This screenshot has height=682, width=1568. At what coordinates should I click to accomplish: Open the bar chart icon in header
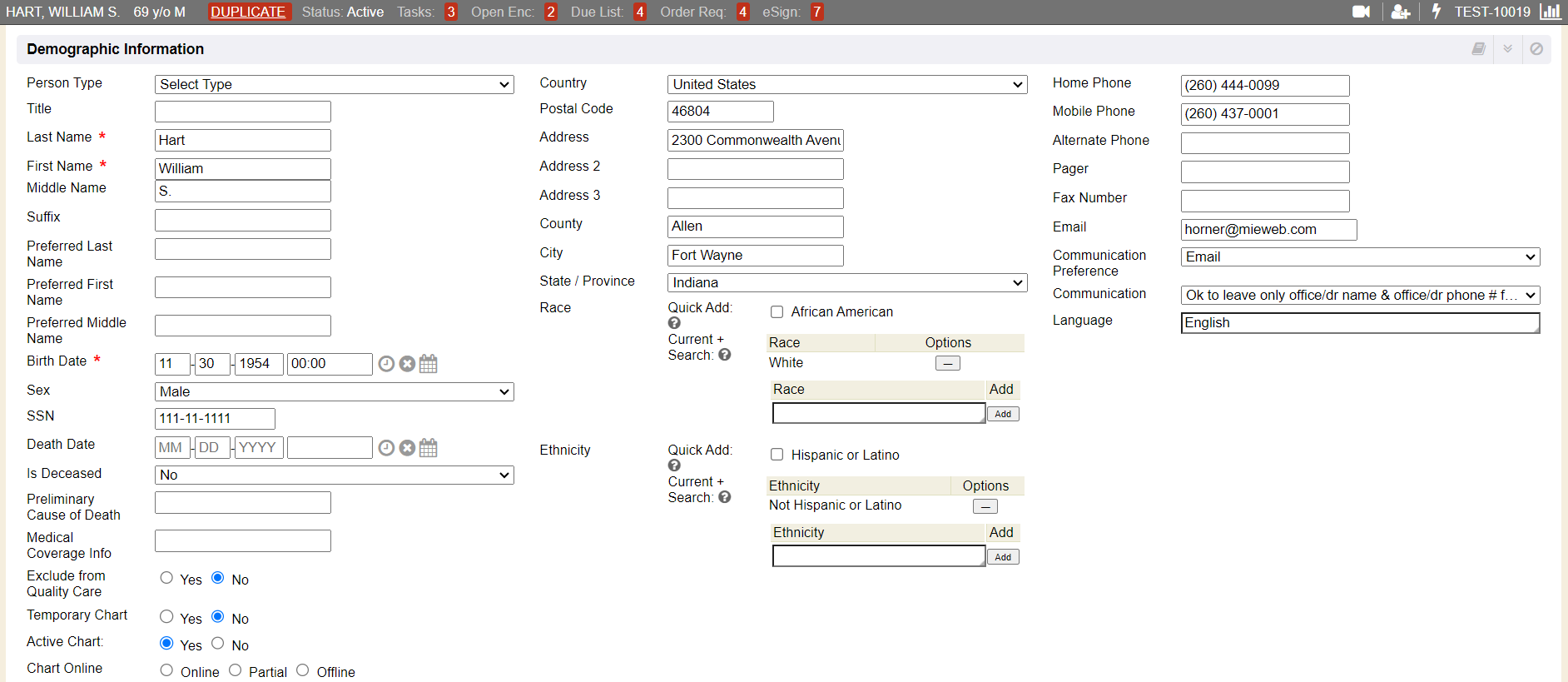(1550, 12)
